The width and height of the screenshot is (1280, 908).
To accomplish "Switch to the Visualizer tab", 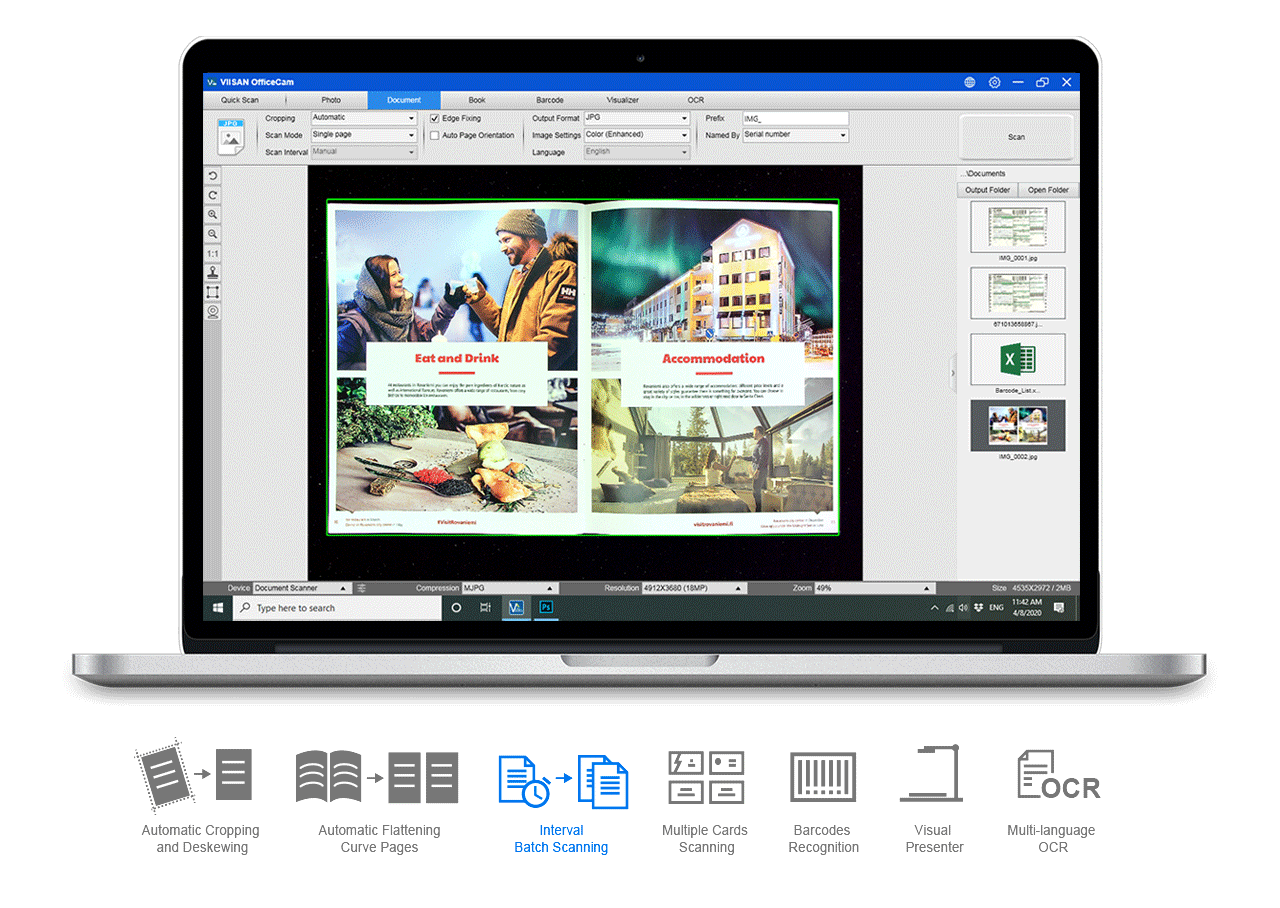I will point(622,100).
